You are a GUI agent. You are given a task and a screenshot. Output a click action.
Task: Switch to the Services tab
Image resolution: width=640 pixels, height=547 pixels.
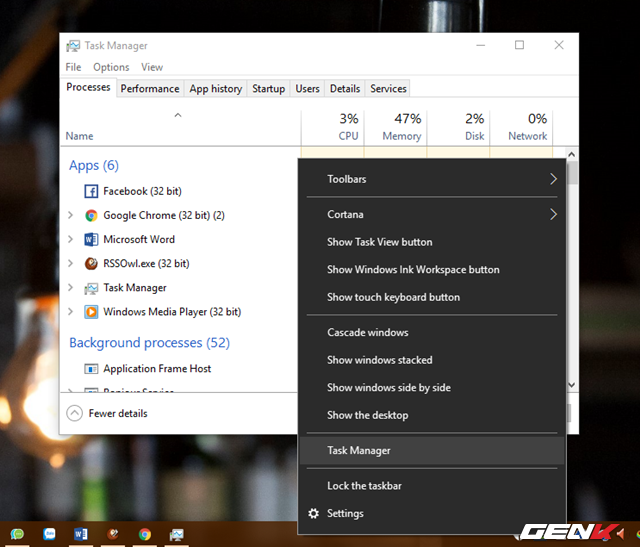pos(388,89)
